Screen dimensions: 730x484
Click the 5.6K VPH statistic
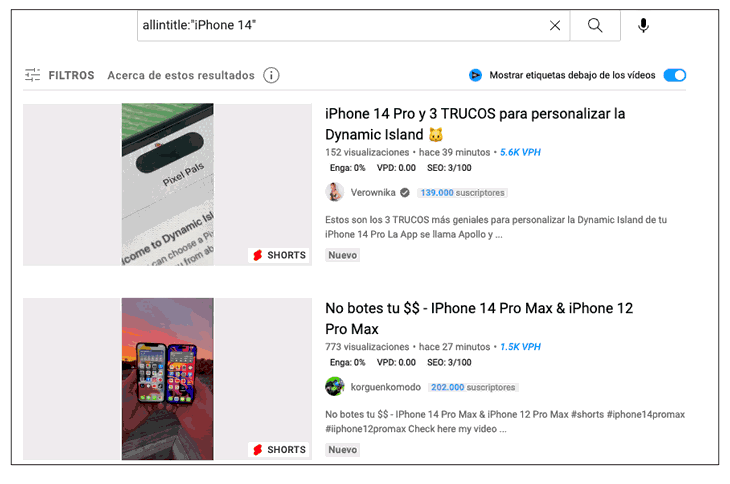pos(520,152)
